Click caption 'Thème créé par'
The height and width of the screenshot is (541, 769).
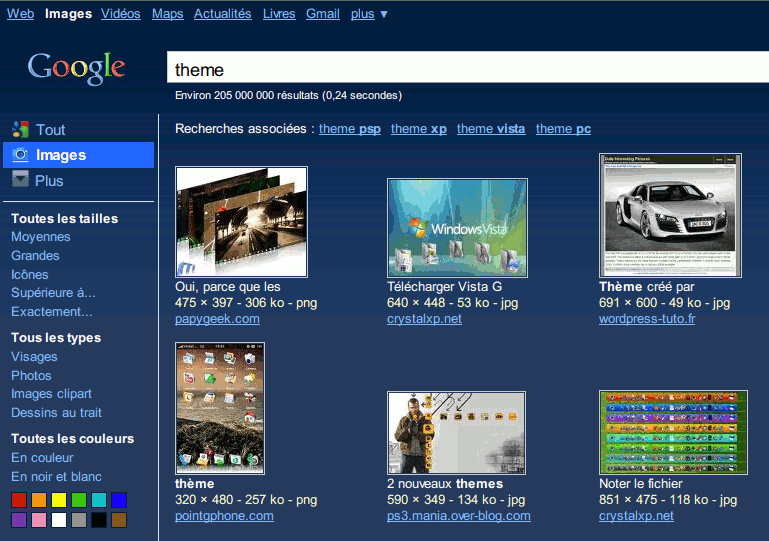[x=646, y=286]
